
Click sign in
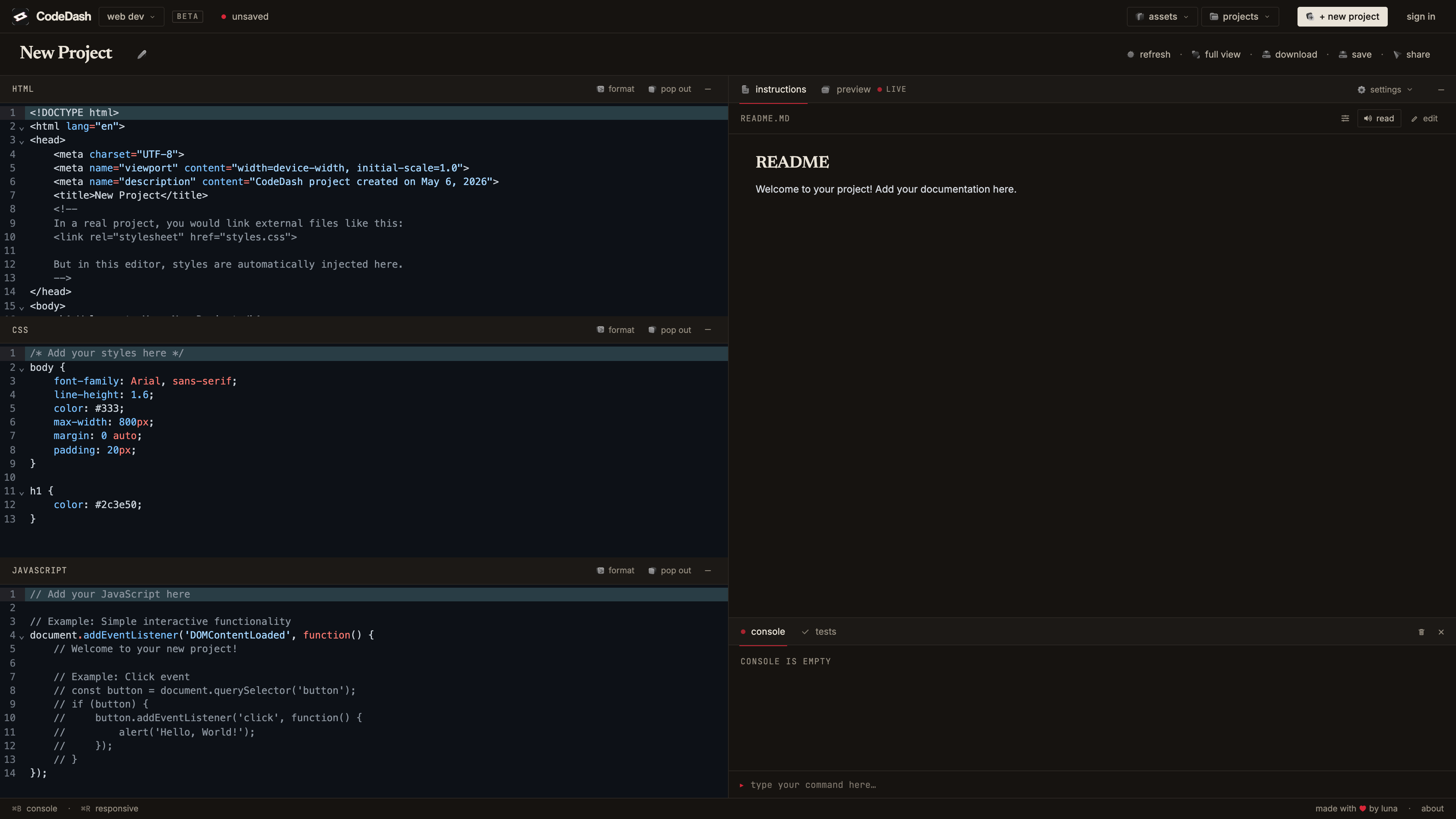(x=1420, y=16)
